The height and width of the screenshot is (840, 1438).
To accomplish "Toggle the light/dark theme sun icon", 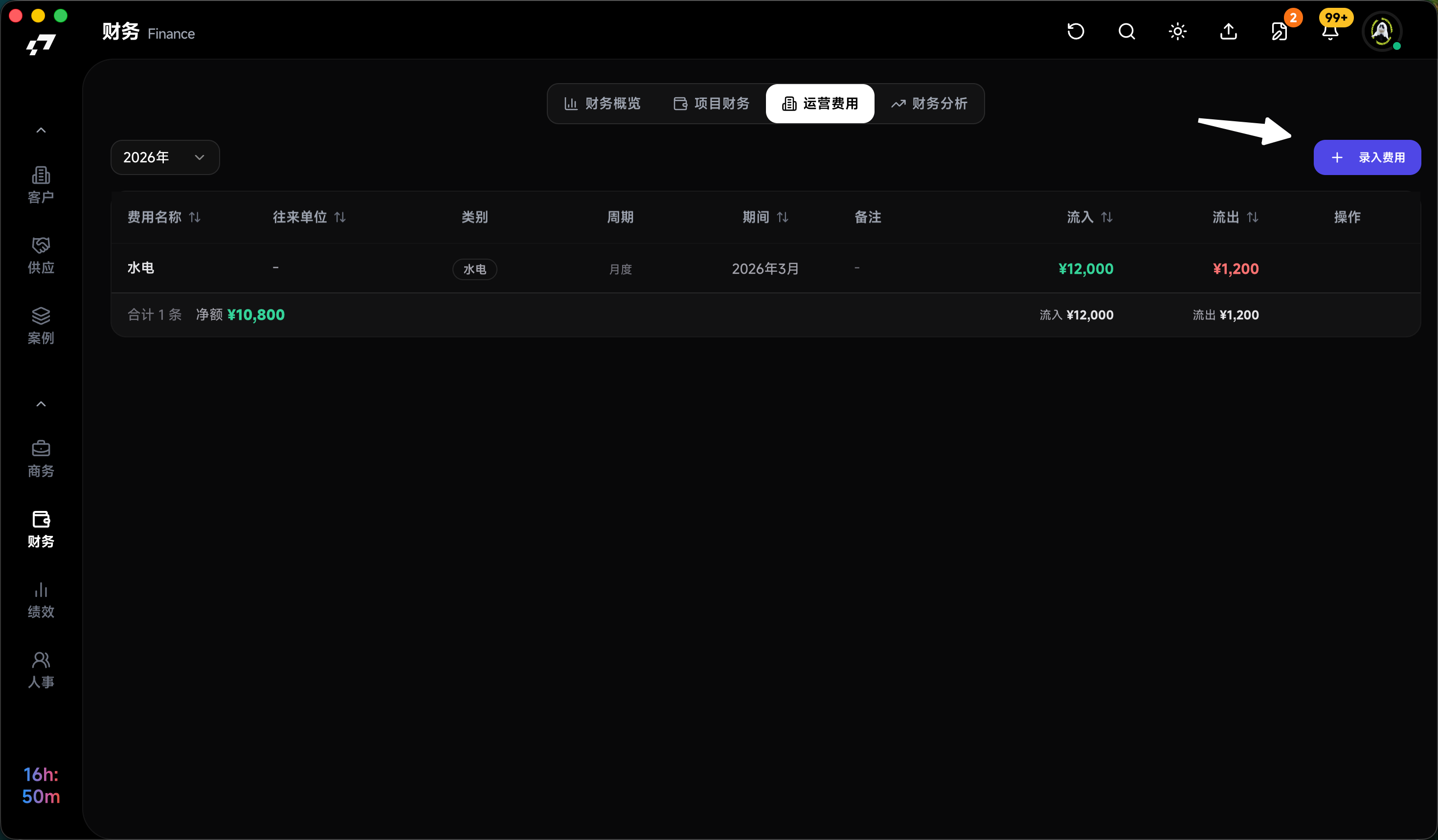I will tap(1178, 31).
